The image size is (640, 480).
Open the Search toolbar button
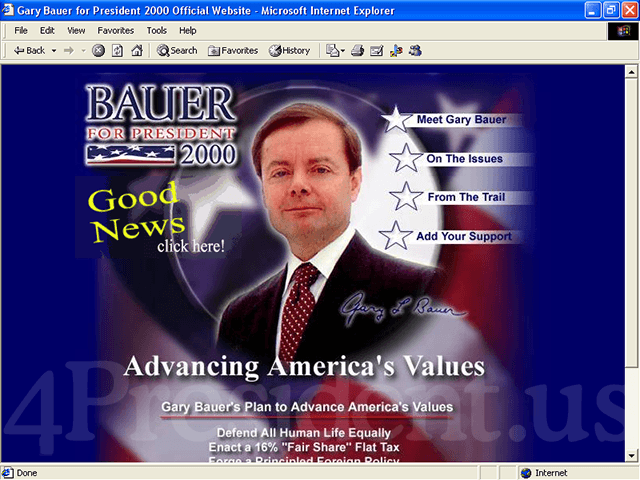coord(177,51)
